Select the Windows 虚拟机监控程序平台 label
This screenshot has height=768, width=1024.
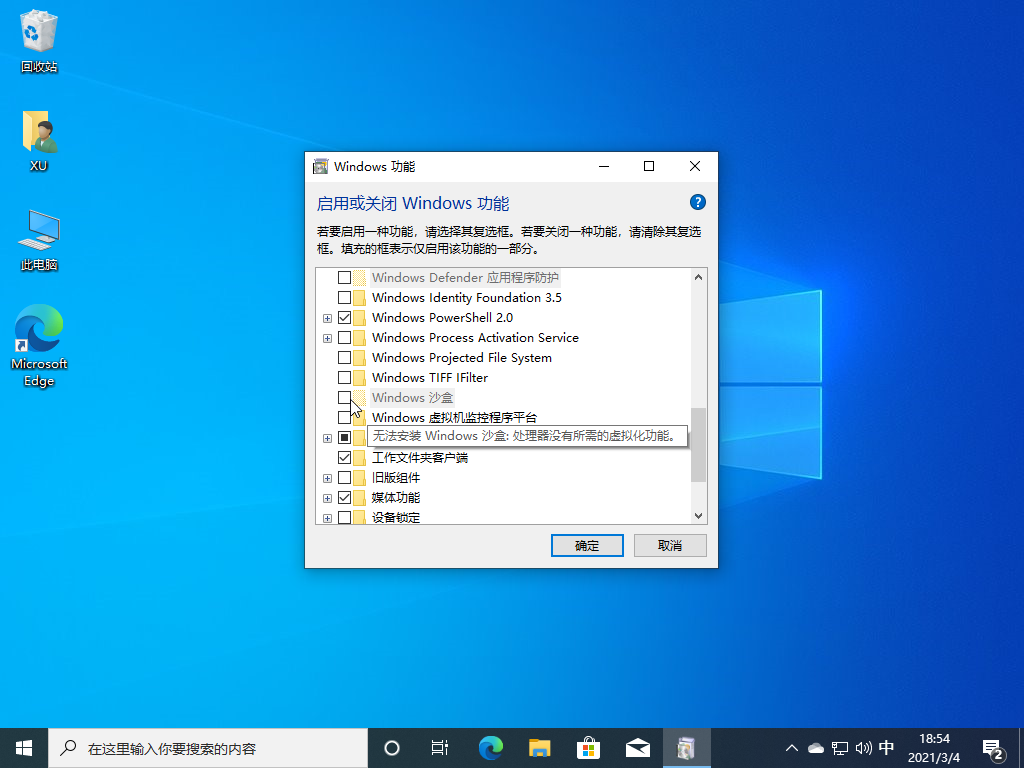[455, 418]
